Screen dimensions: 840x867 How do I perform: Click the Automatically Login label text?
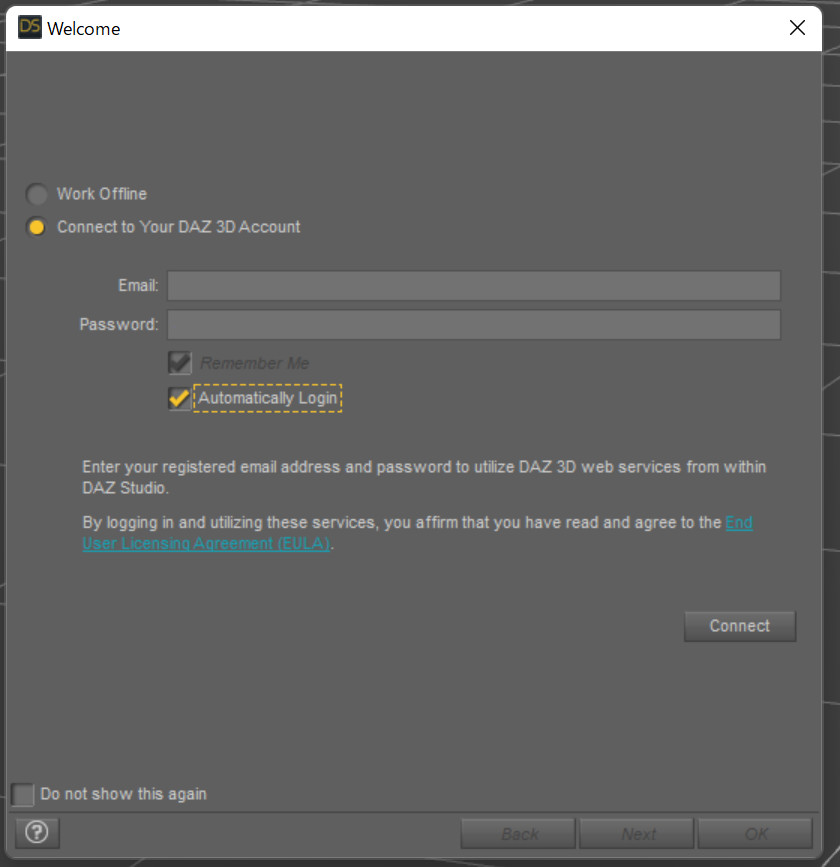point(268,398)
